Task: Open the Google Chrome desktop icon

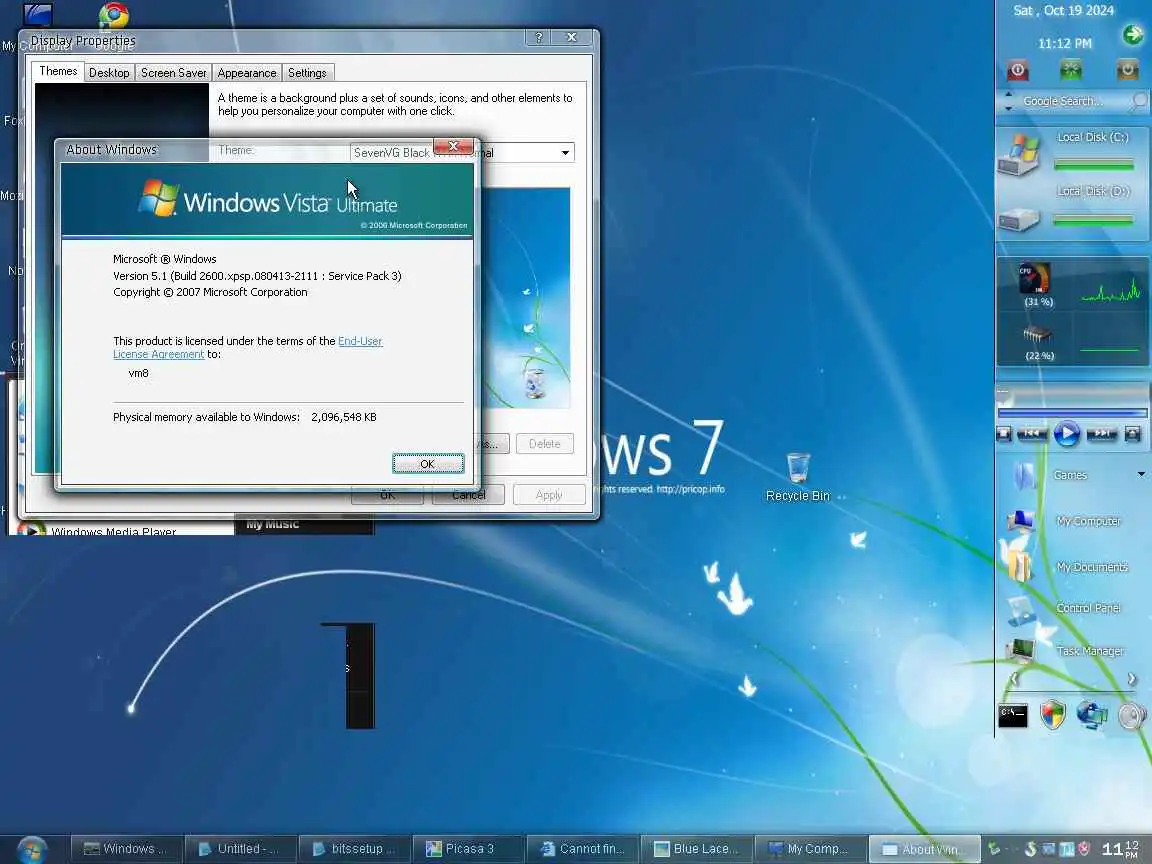Action: (x=114, y=15)
